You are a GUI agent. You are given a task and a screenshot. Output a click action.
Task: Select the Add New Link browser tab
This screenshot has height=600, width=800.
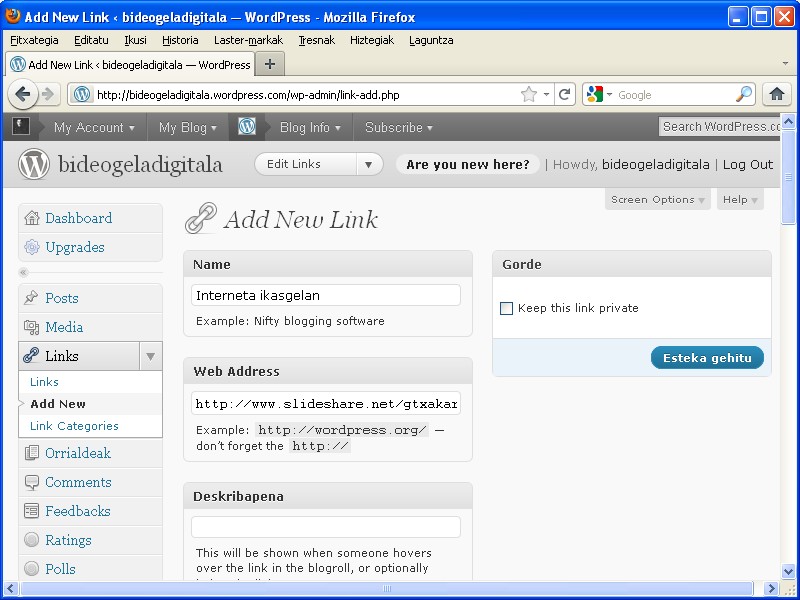[x=130, y=65]
